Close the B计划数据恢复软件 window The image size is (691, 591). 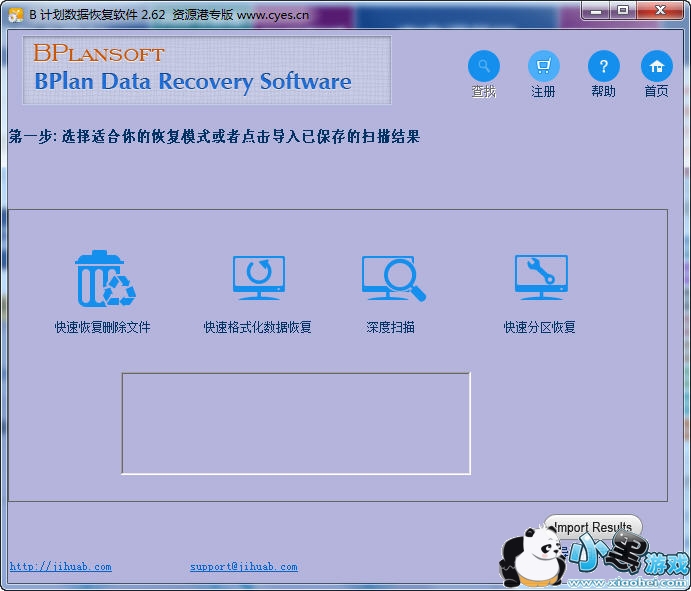pos(660,11)
